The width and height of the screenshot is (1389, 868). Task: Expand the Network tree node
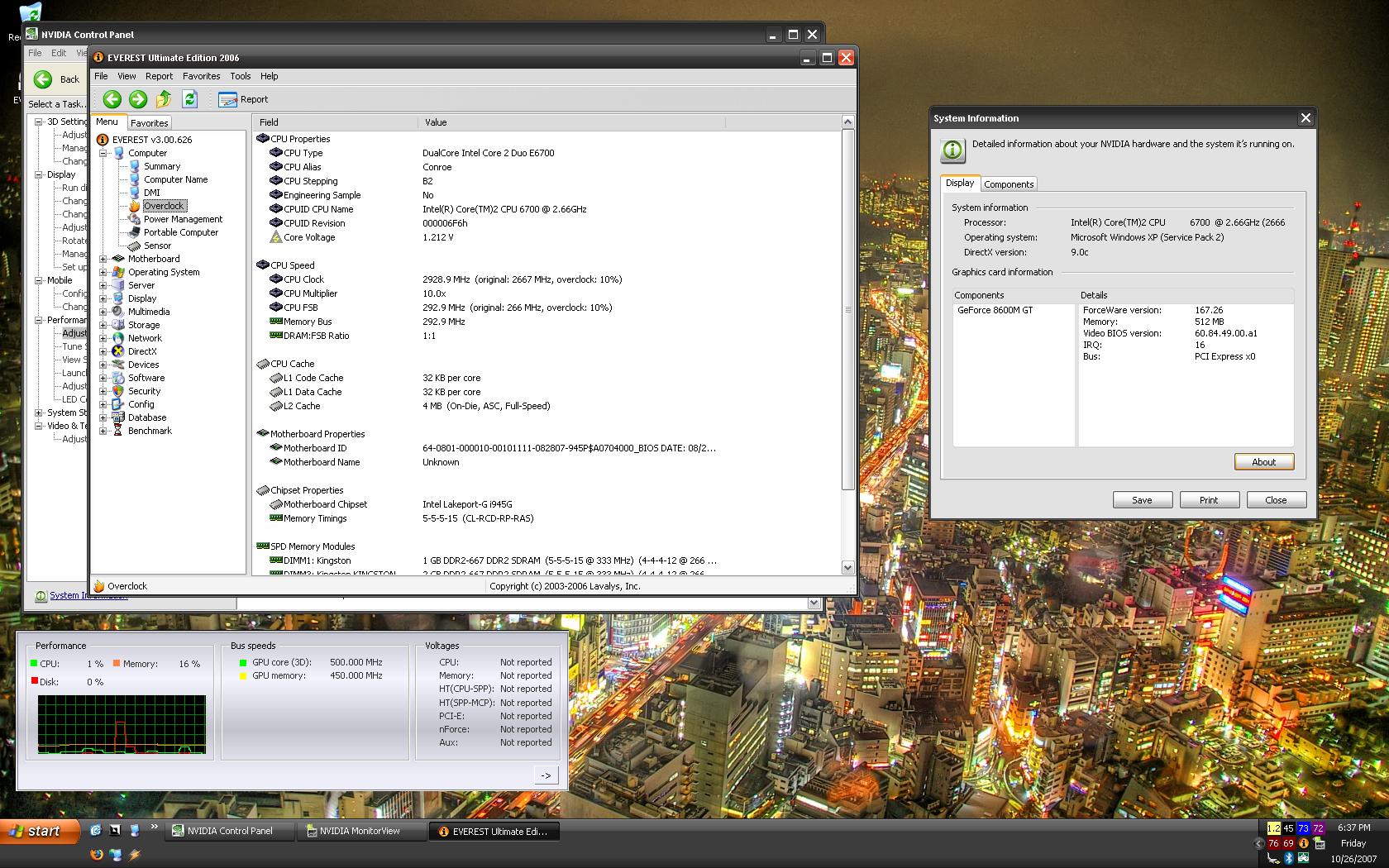click(x=103, y=338)
